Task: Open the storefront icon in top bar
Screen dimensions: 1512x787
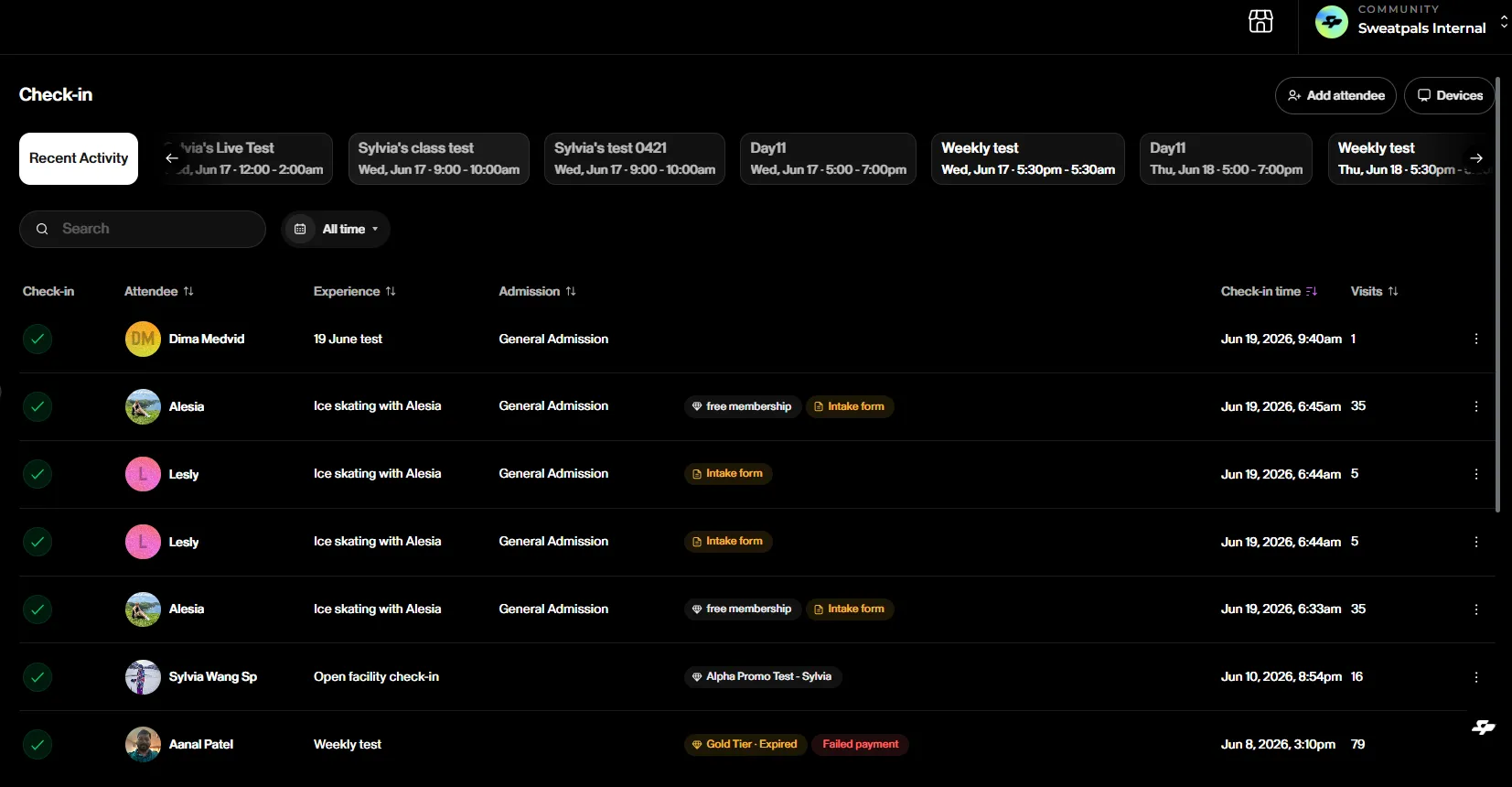Action: pyautogui.click(x=1260, y=22)
